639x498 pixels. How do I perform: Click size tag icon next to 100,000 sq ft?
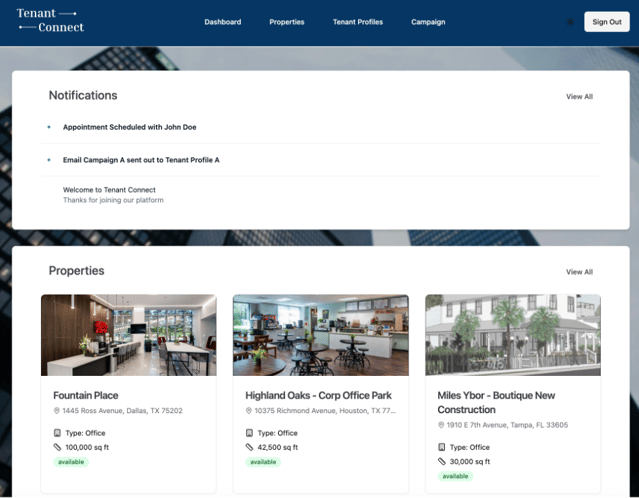point(57,447)
